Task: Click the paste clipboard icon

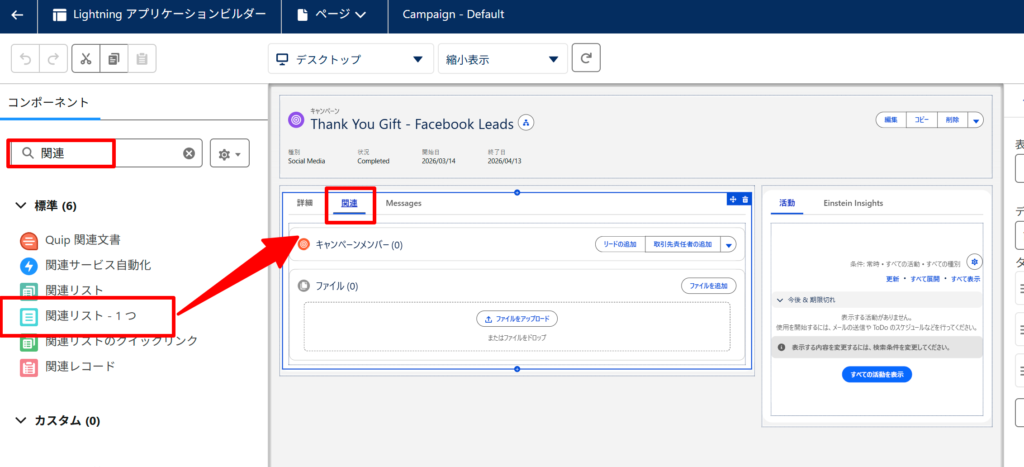Action: click(x=142, y=59)
